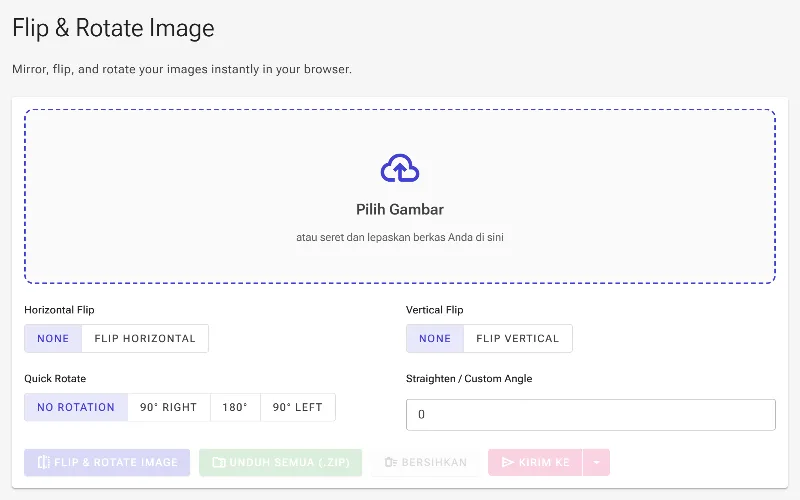
Task: Open the KIRIM KE dropdown arrow
Action: (x=596, y=462)
